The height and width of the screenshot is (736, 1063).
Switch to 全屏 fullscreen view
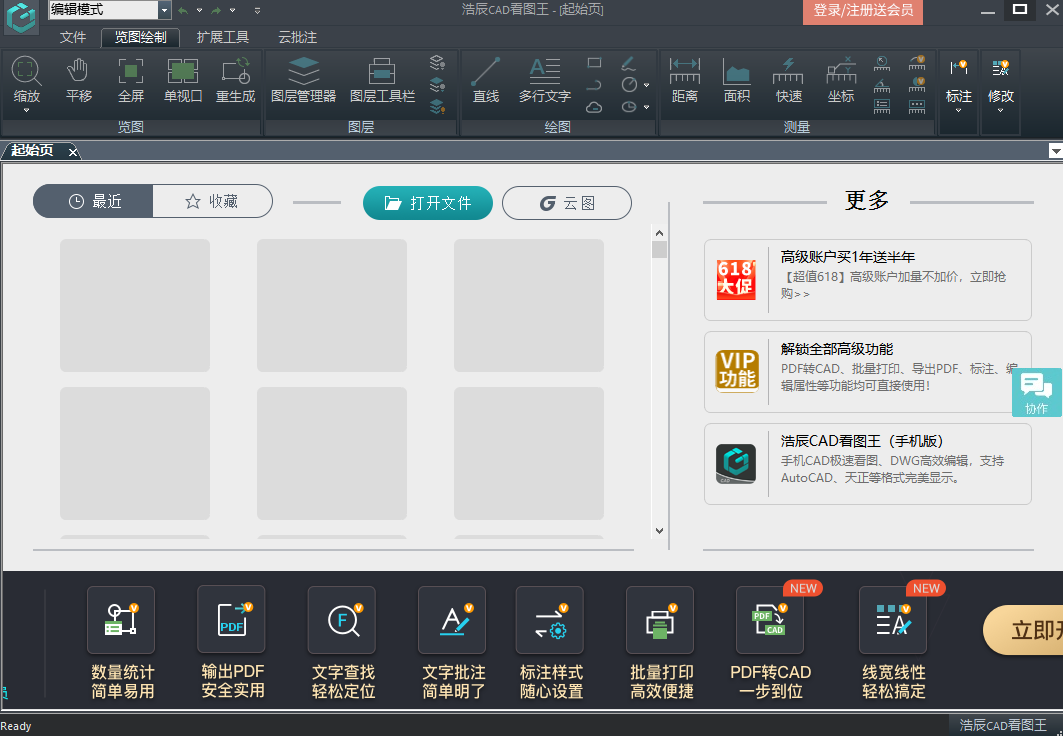click(x=131, y=80)
